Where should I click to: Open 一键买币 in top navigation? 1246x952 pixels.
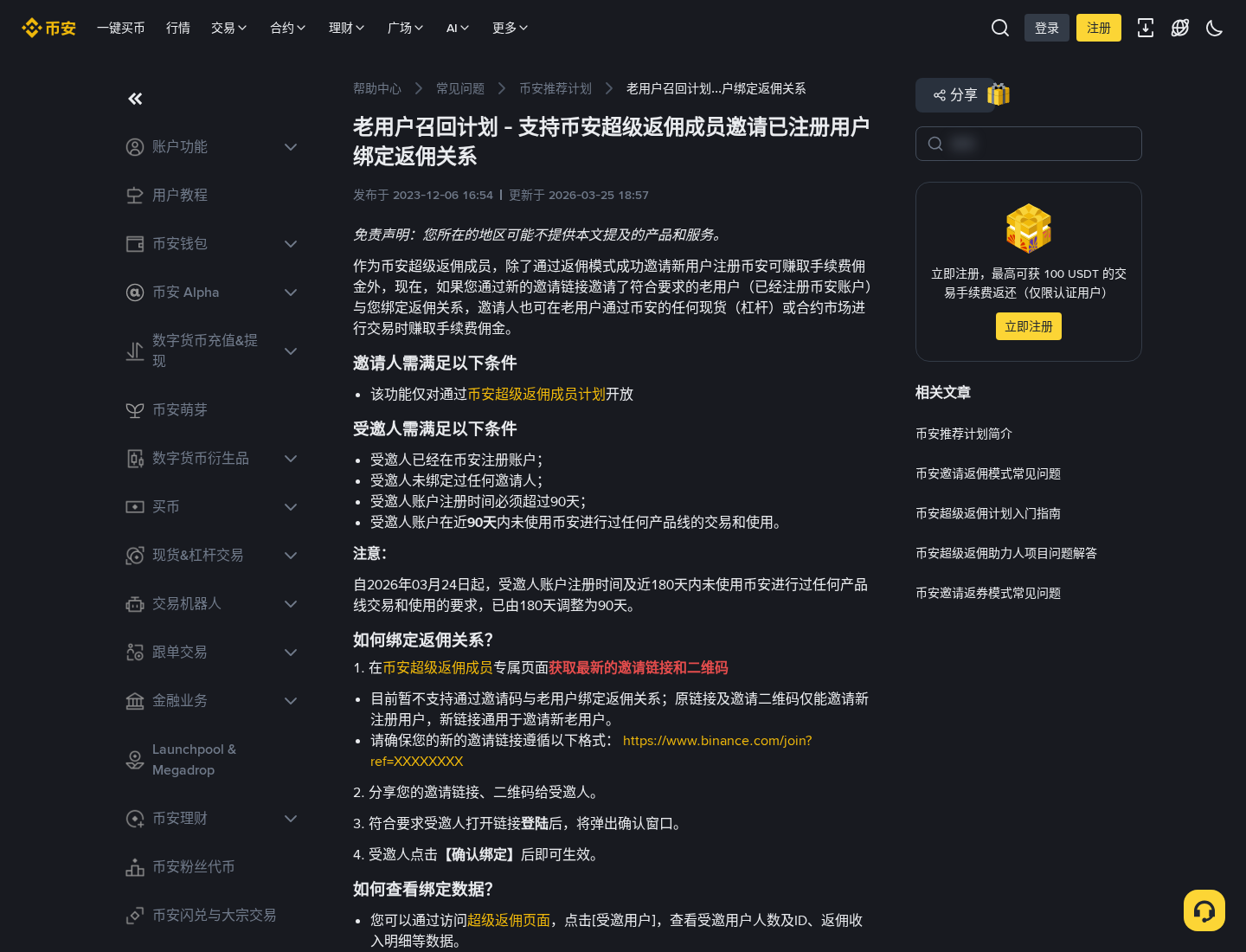pos(121,28)
